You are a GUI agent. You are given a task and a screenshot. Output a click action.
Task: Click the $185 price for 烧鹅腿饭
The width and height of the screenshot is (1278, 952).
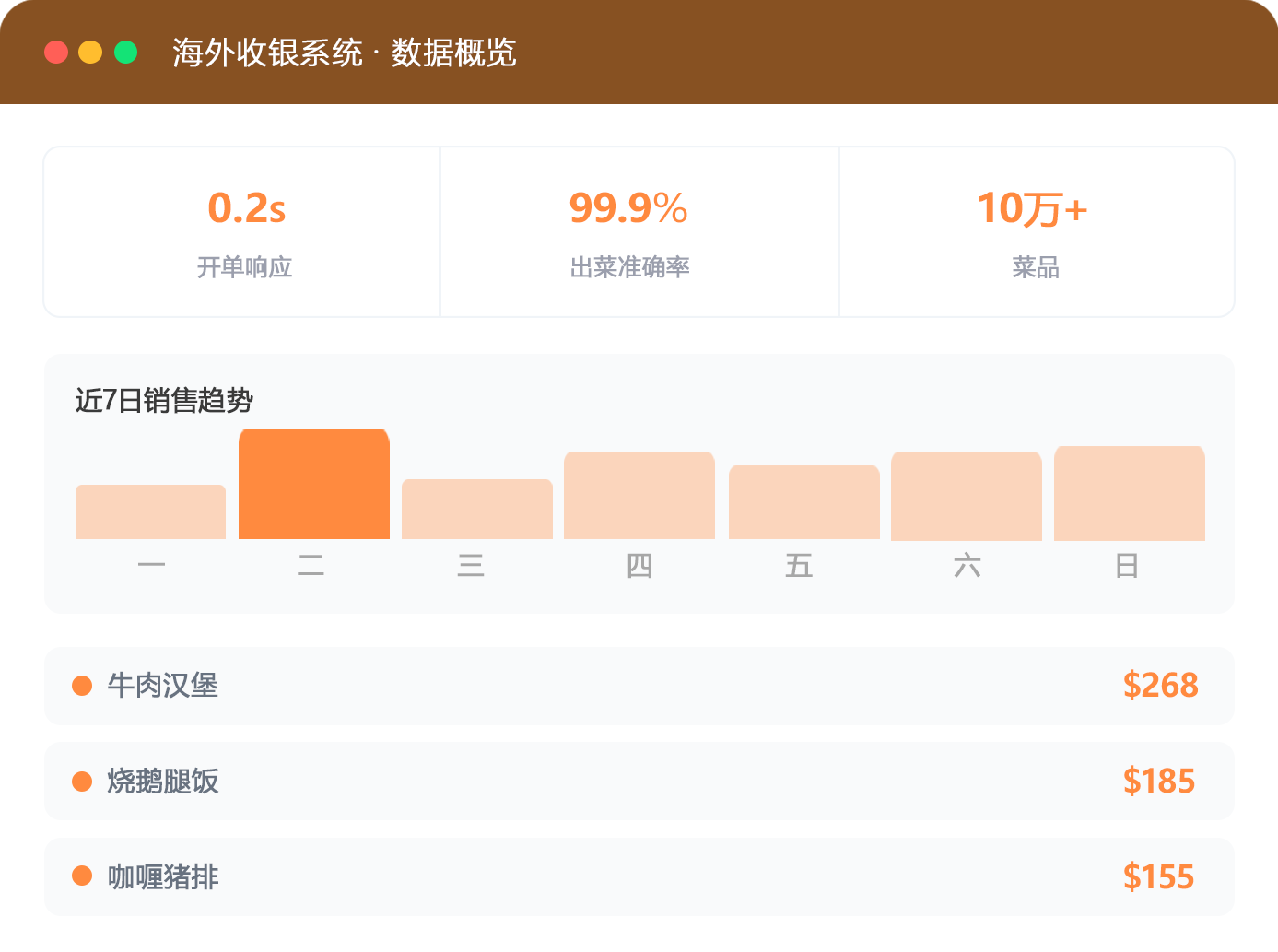(1159, 782)
